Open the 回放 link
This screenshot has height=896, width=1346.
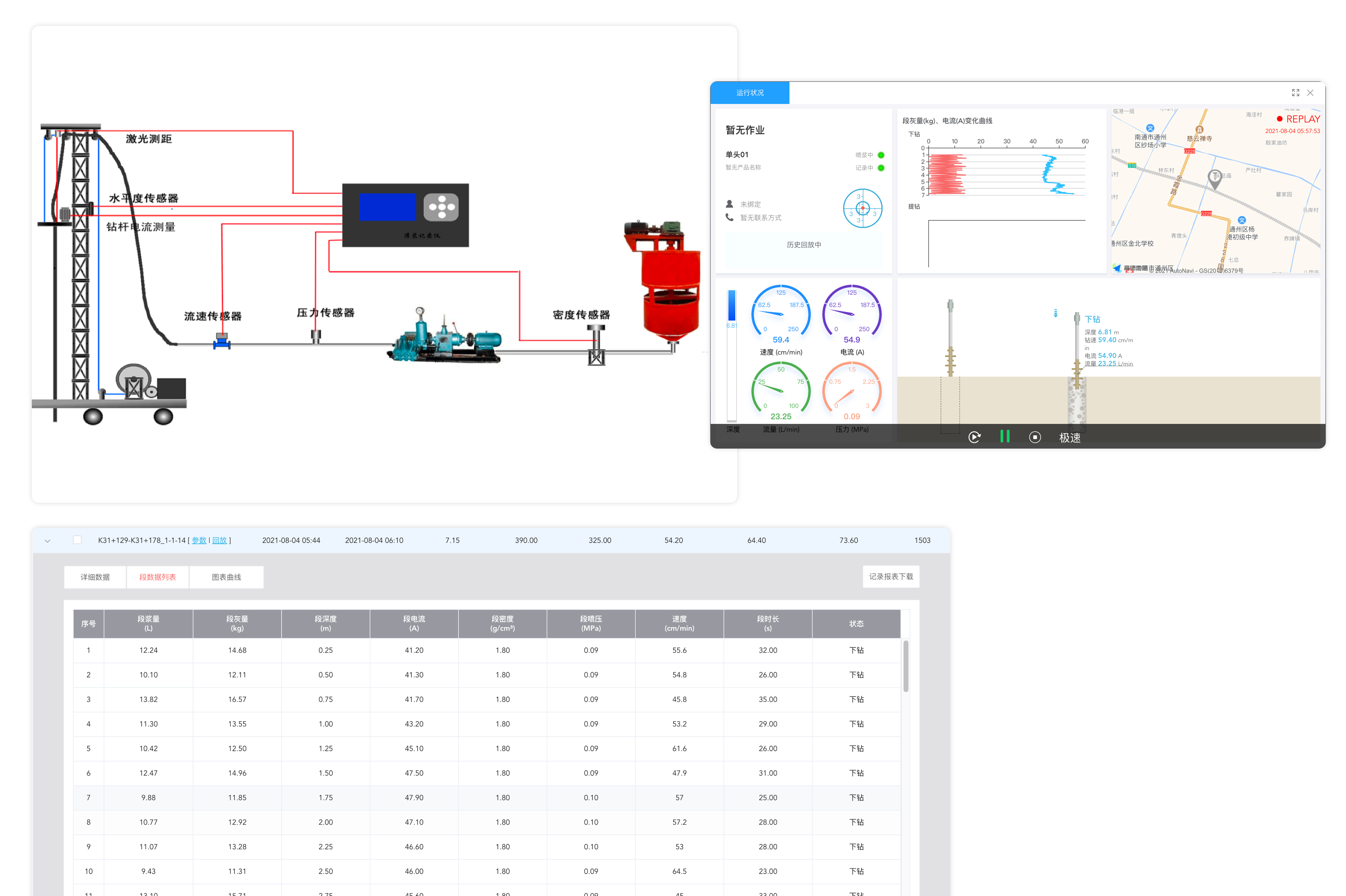(x=219, y=540)
